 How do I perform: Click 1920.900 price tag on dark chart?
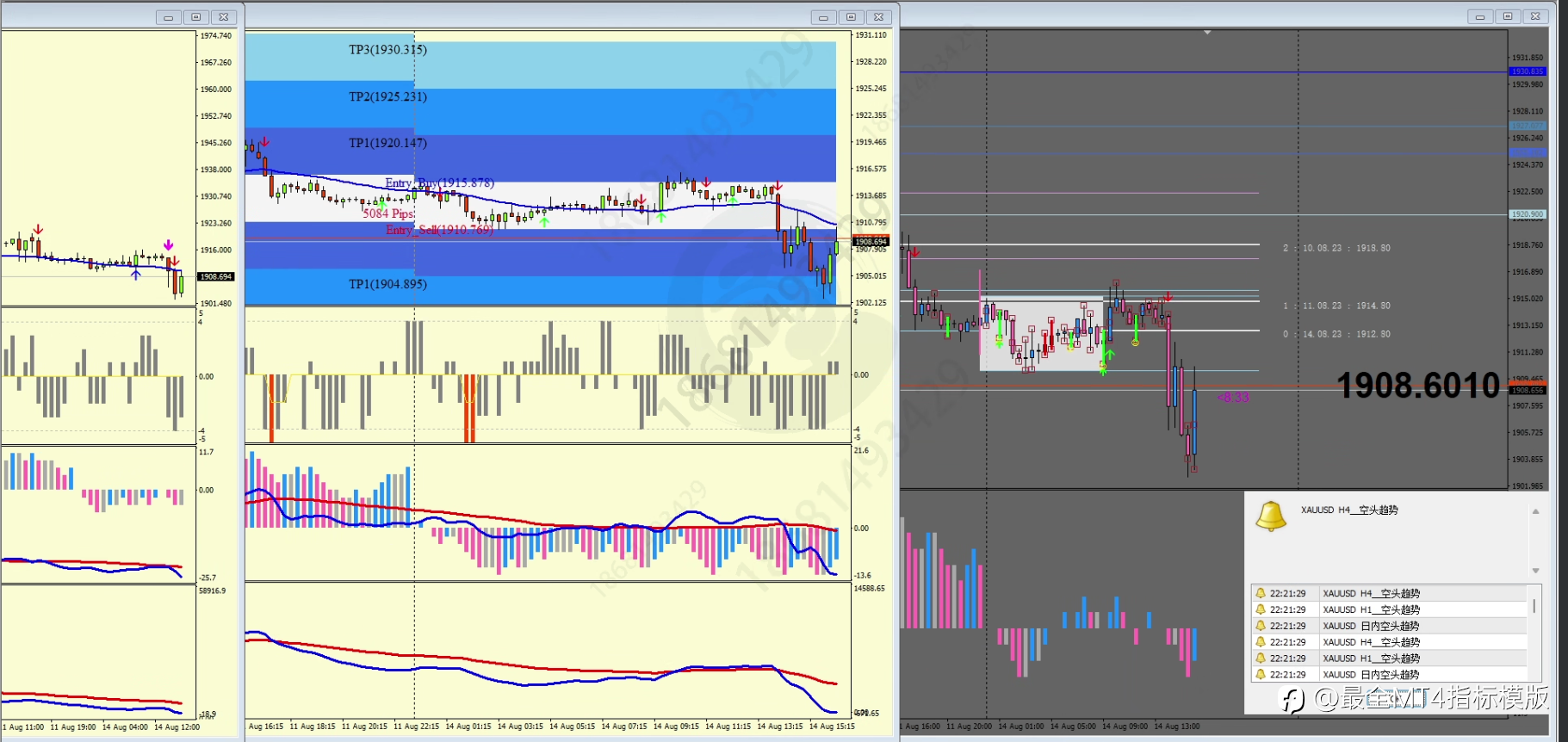[x=1528, y=213]
